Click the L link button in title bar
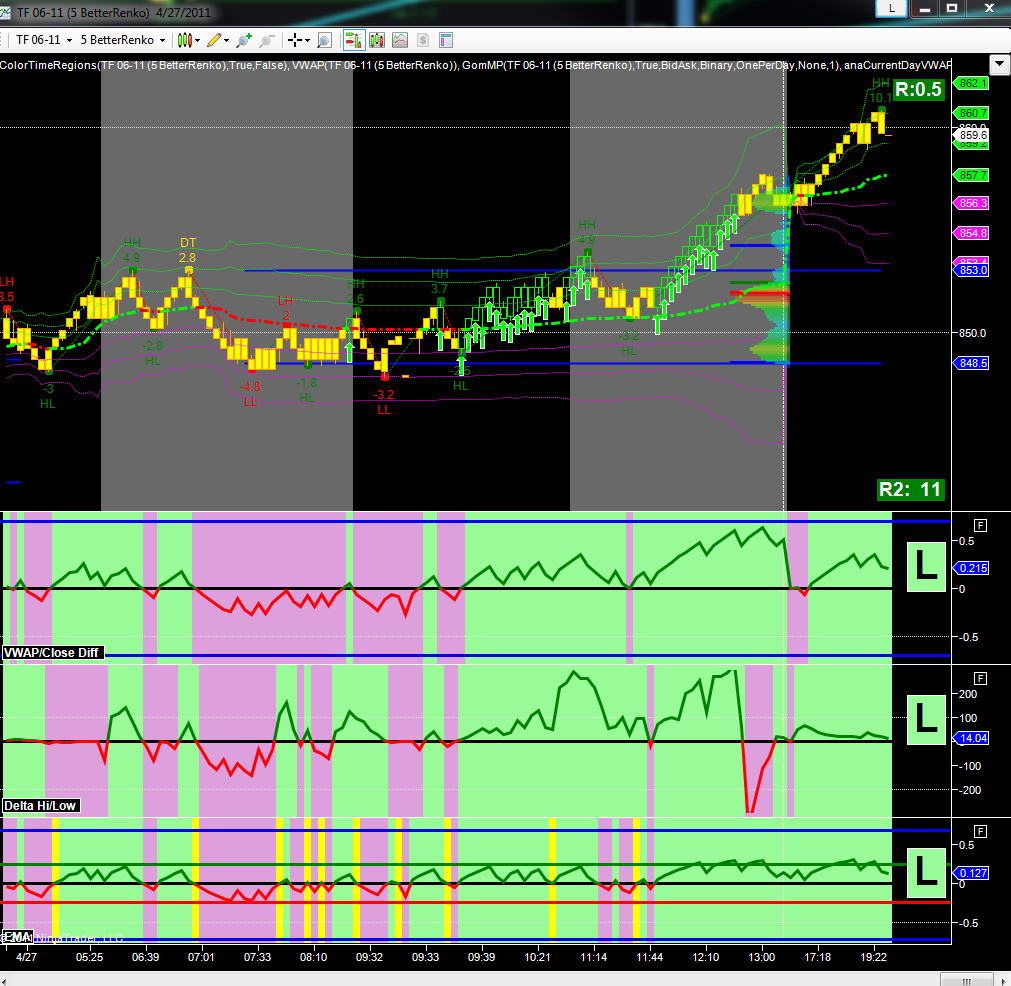Screen dimensions: 1011x986 coord(892,8)
